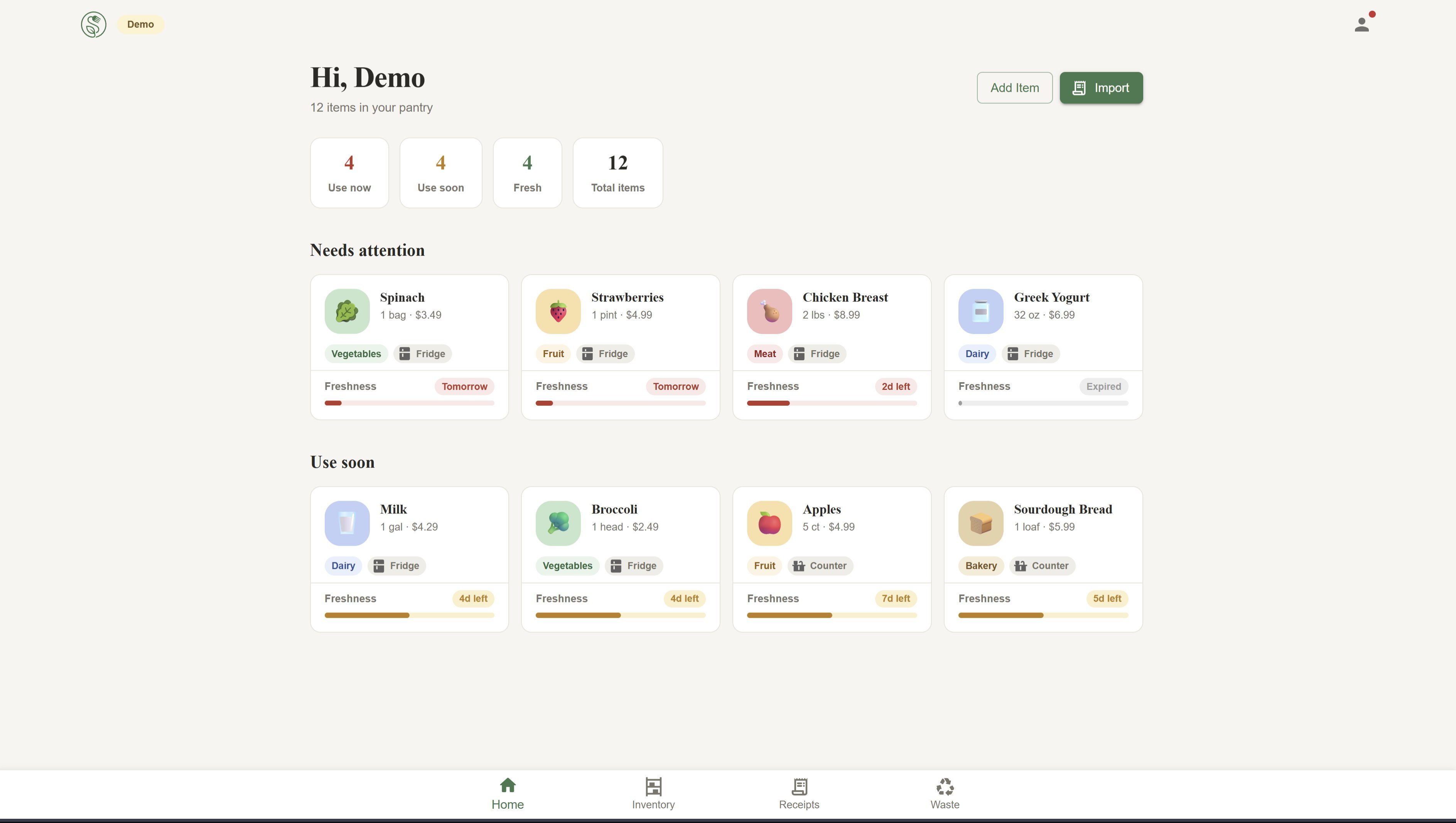
Task: Click the 7d left badge on Apples
Action: coord(896,599)
